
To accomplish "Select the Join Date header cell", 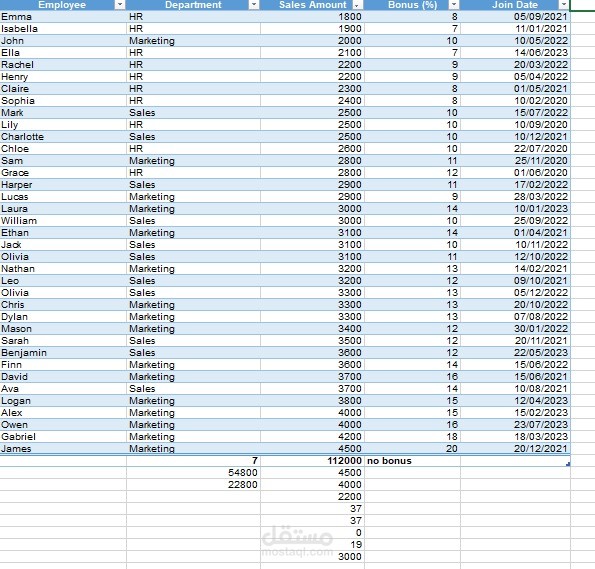I will pos(515,5).
